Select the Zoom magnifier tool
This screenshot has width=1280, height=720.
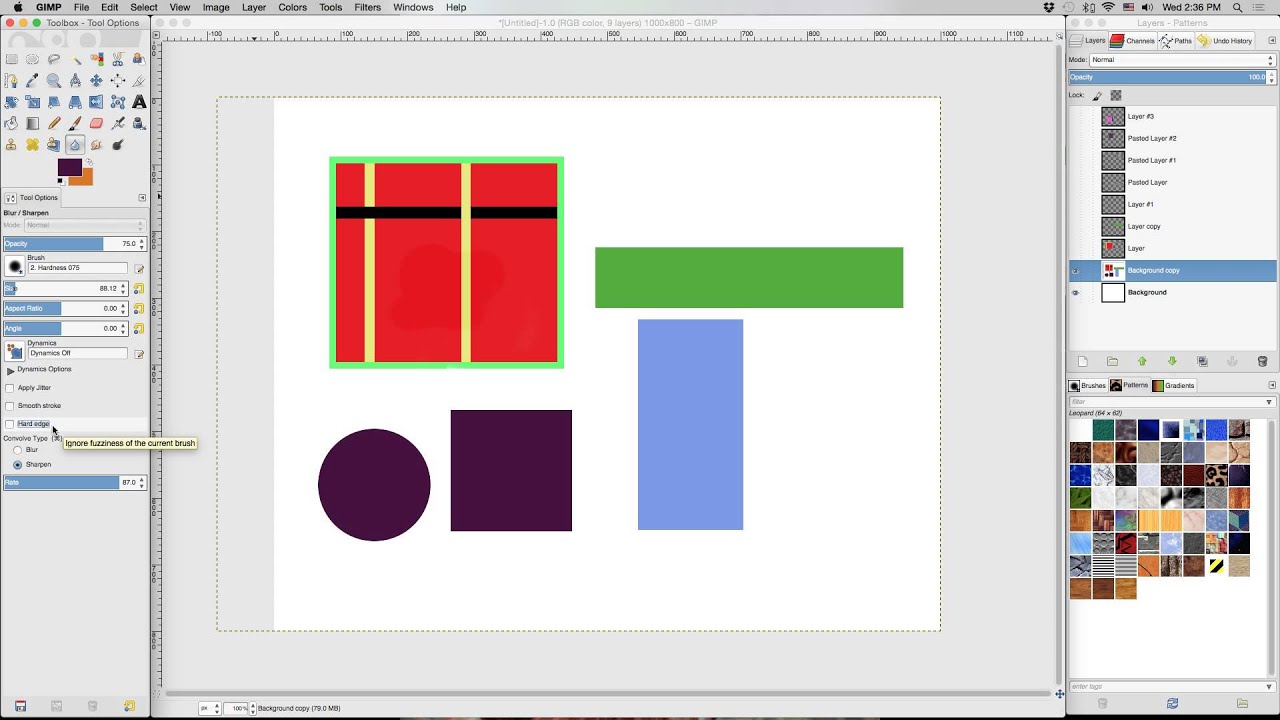tap(54, 80)
